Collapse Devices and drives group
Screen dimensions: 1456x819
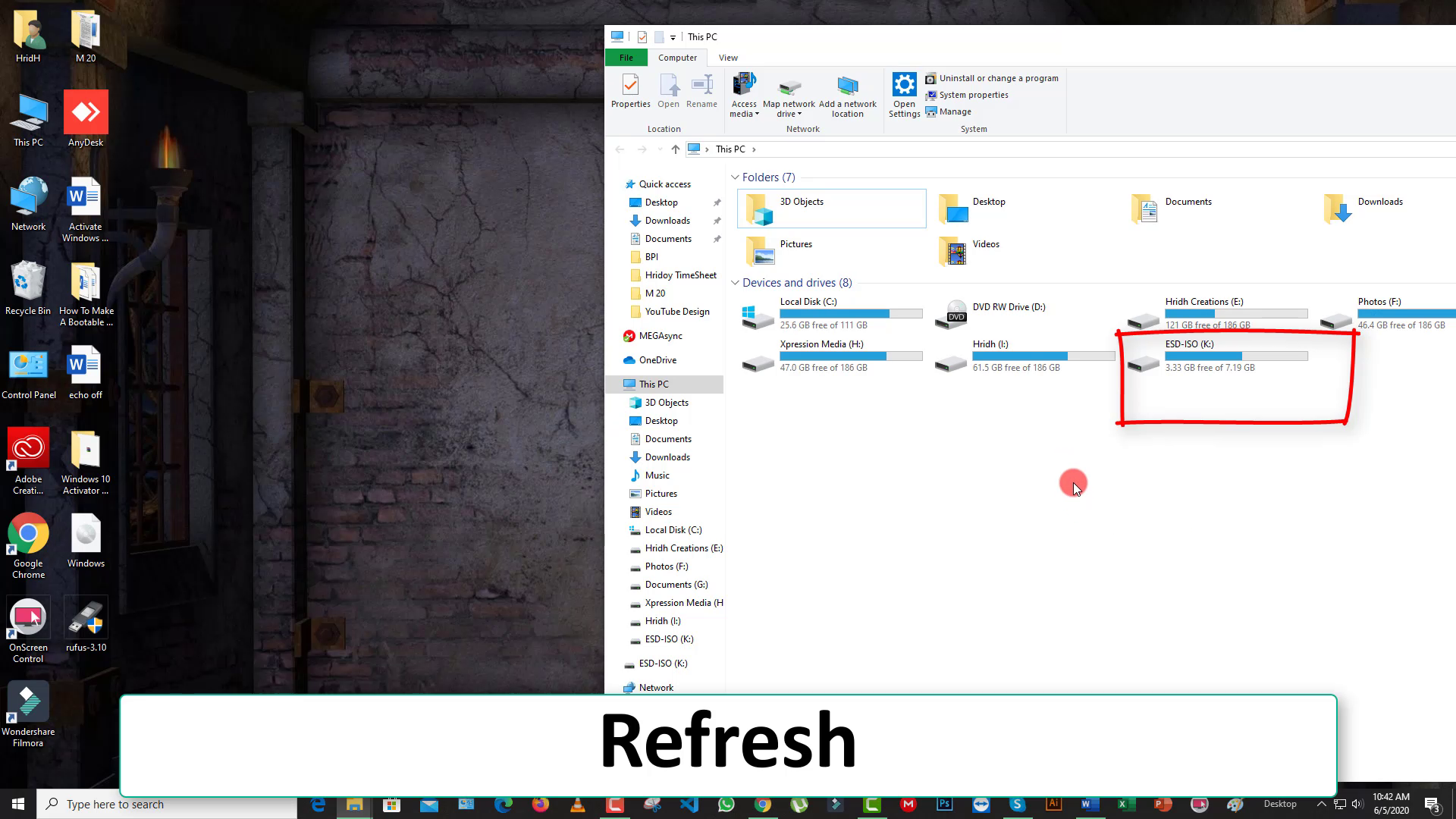(735, 283)
